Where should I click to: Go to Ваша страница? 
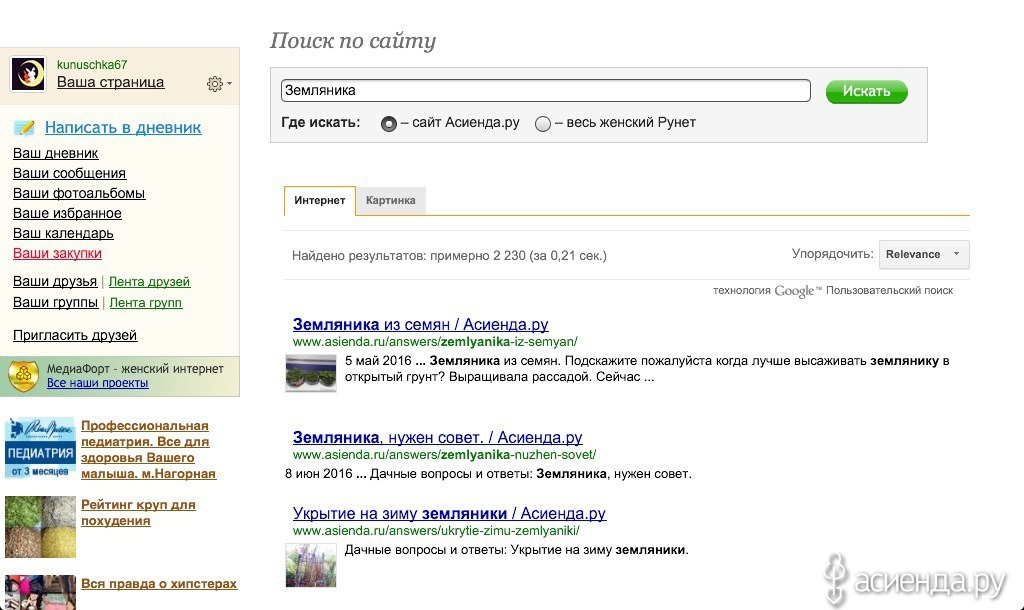click(110, 82)
